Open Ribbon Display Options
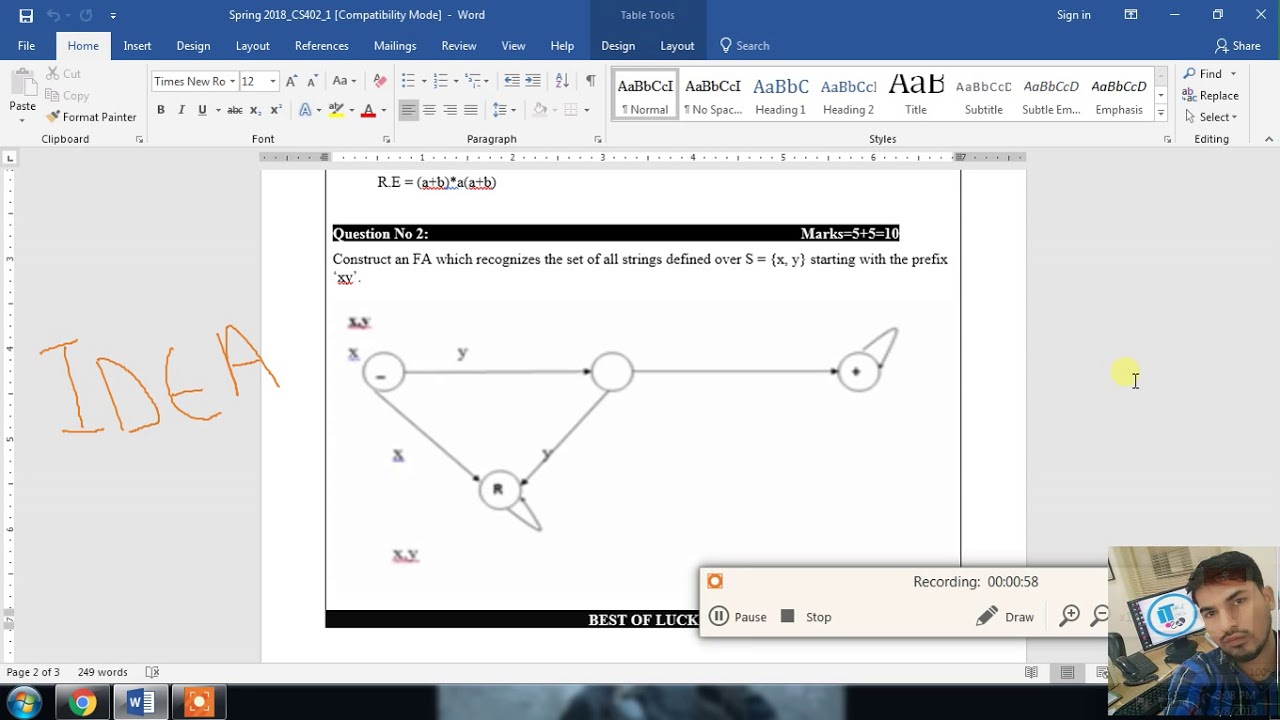Screen dimensions: 1280x720 click(x=1131, y=15)
